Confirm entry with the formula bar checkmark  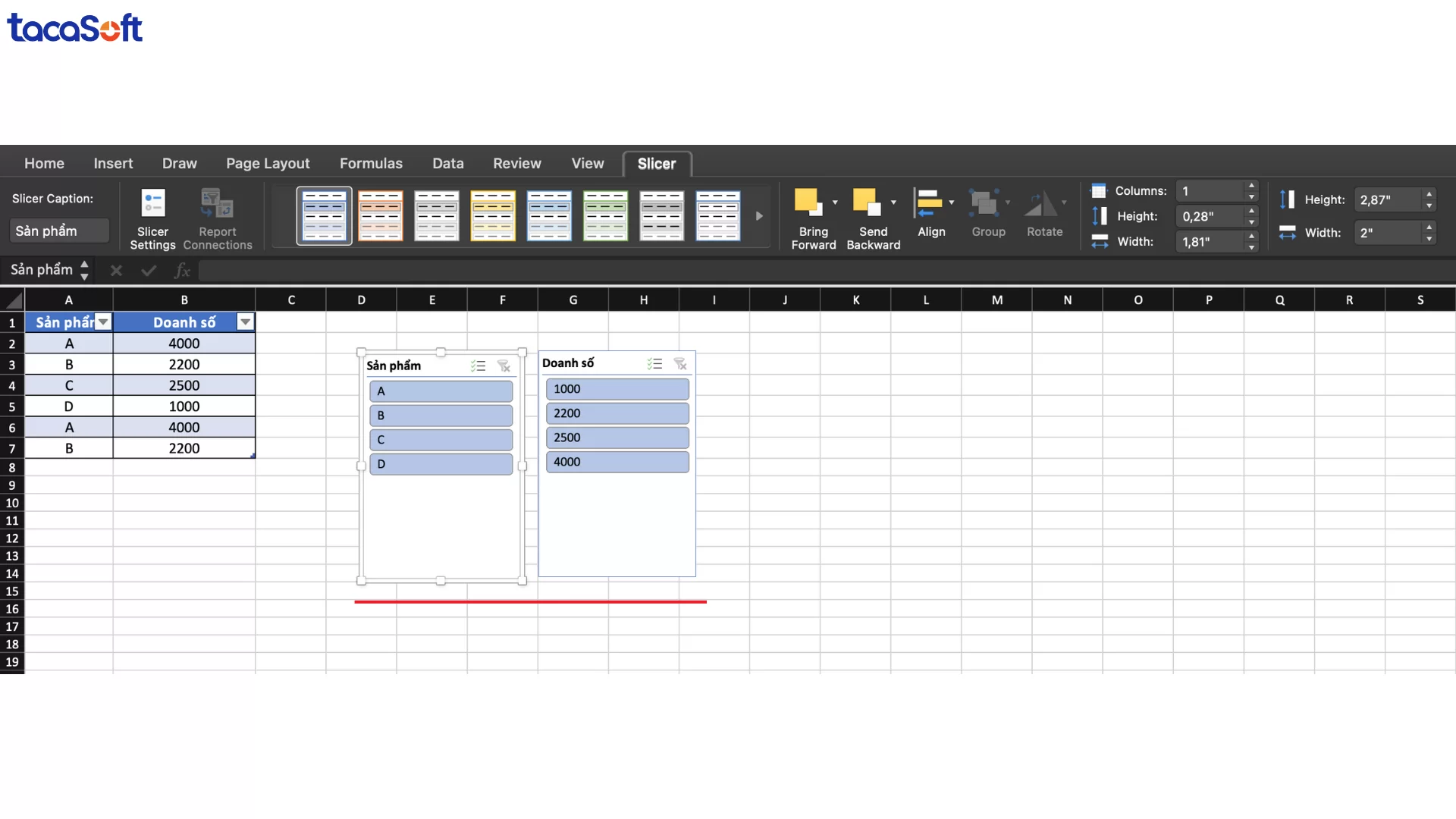[148, 270]
